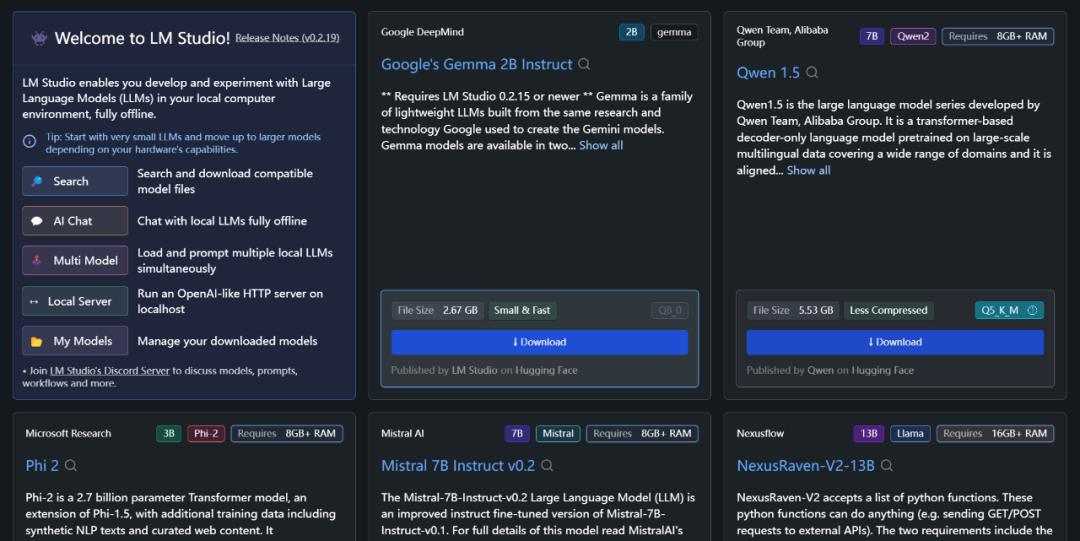Click the Phi-2 architecture tag
The image size is (1080, 541).
(206, 433)
